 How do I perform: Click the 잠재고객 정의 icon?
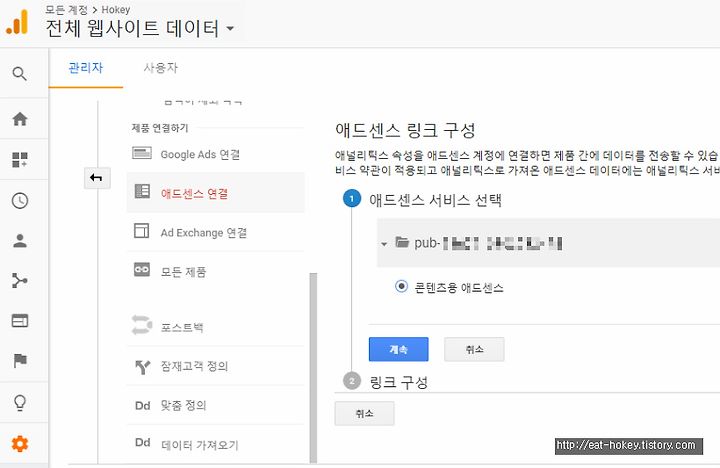tap(142, 367)
